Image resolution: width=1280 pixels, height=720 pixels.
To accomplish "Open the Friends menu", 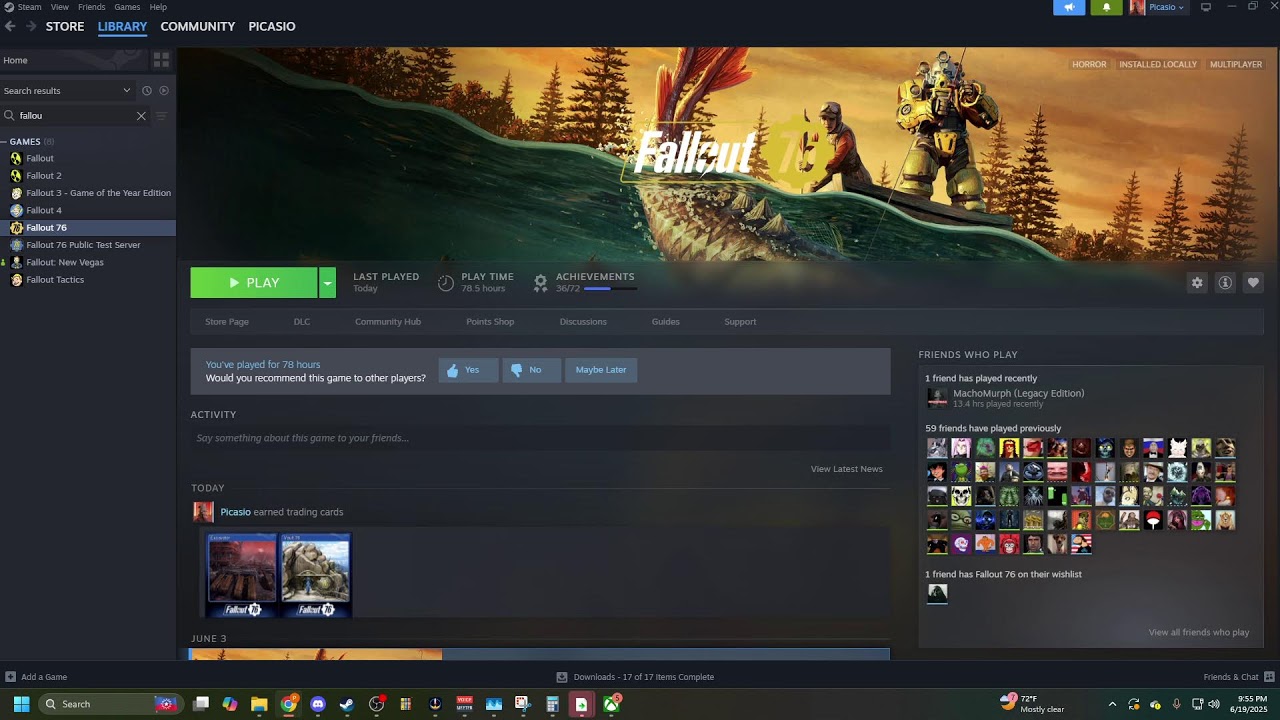I will (x=91, y=7).
